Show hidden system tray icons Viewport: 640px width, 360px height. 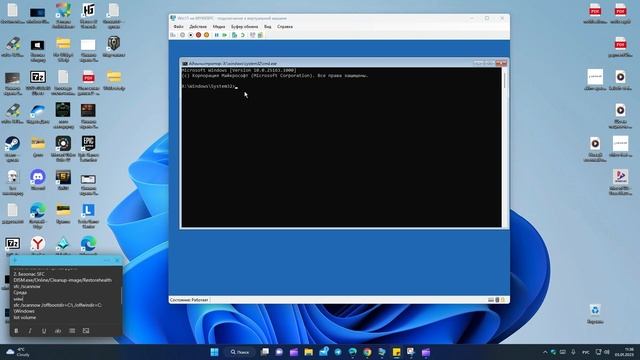coord(545,352)
